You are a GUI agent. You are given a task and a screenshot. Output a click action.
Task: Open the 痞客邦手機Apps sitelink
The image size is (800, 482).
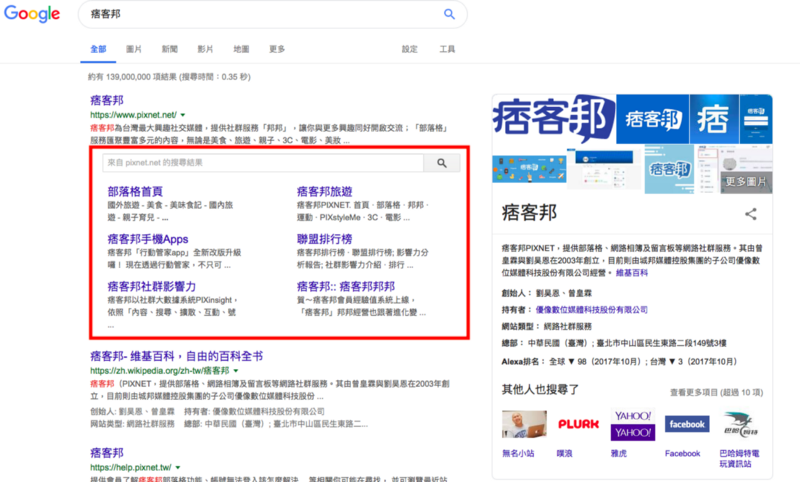148,239
